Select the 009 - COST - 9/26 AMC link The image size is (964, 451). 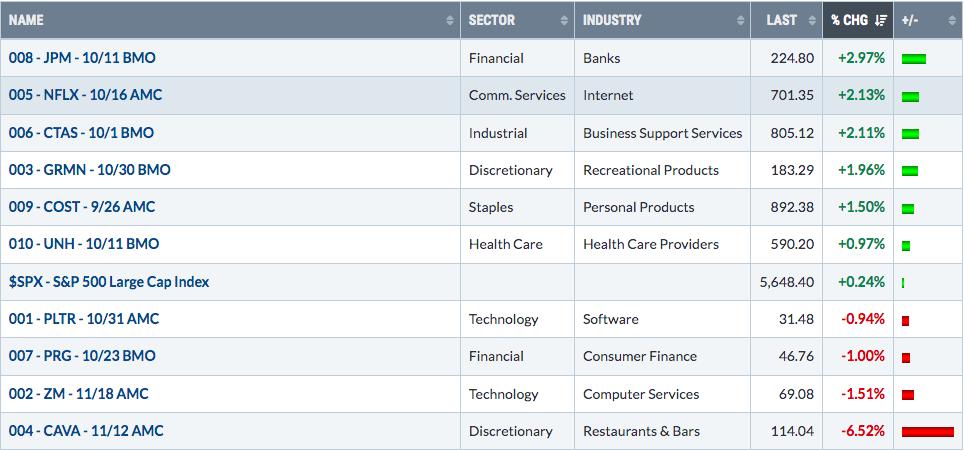pyautogui.click(x=82, y=207)
